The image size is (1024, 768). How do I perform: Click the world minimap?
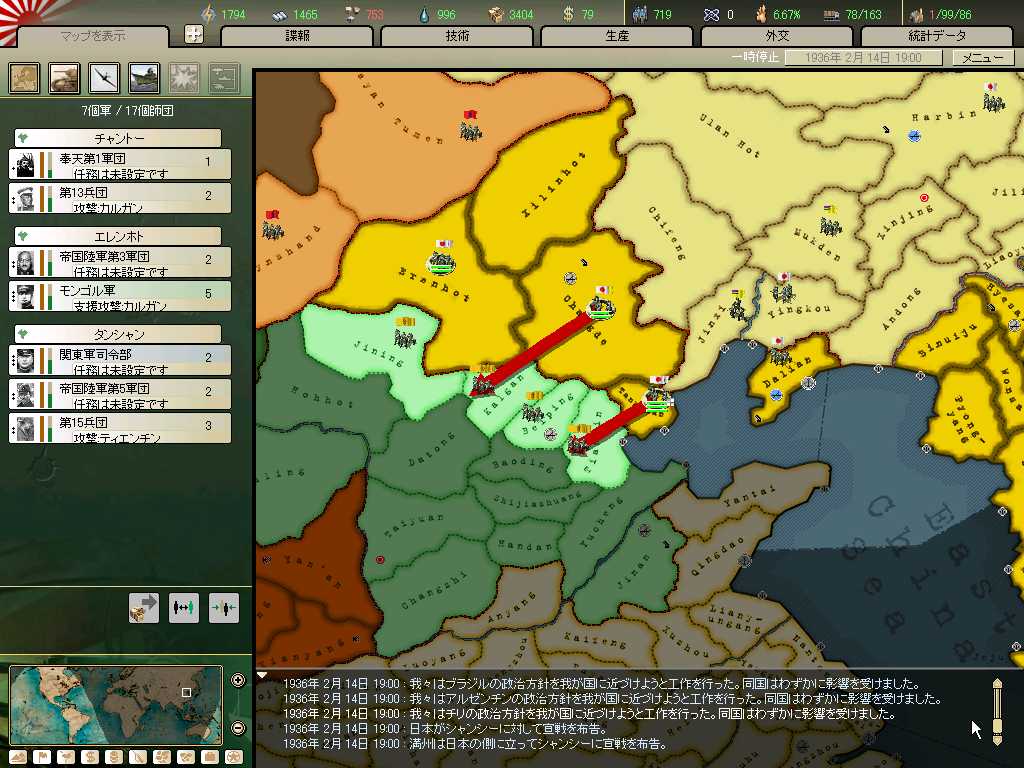coord(116,705)
